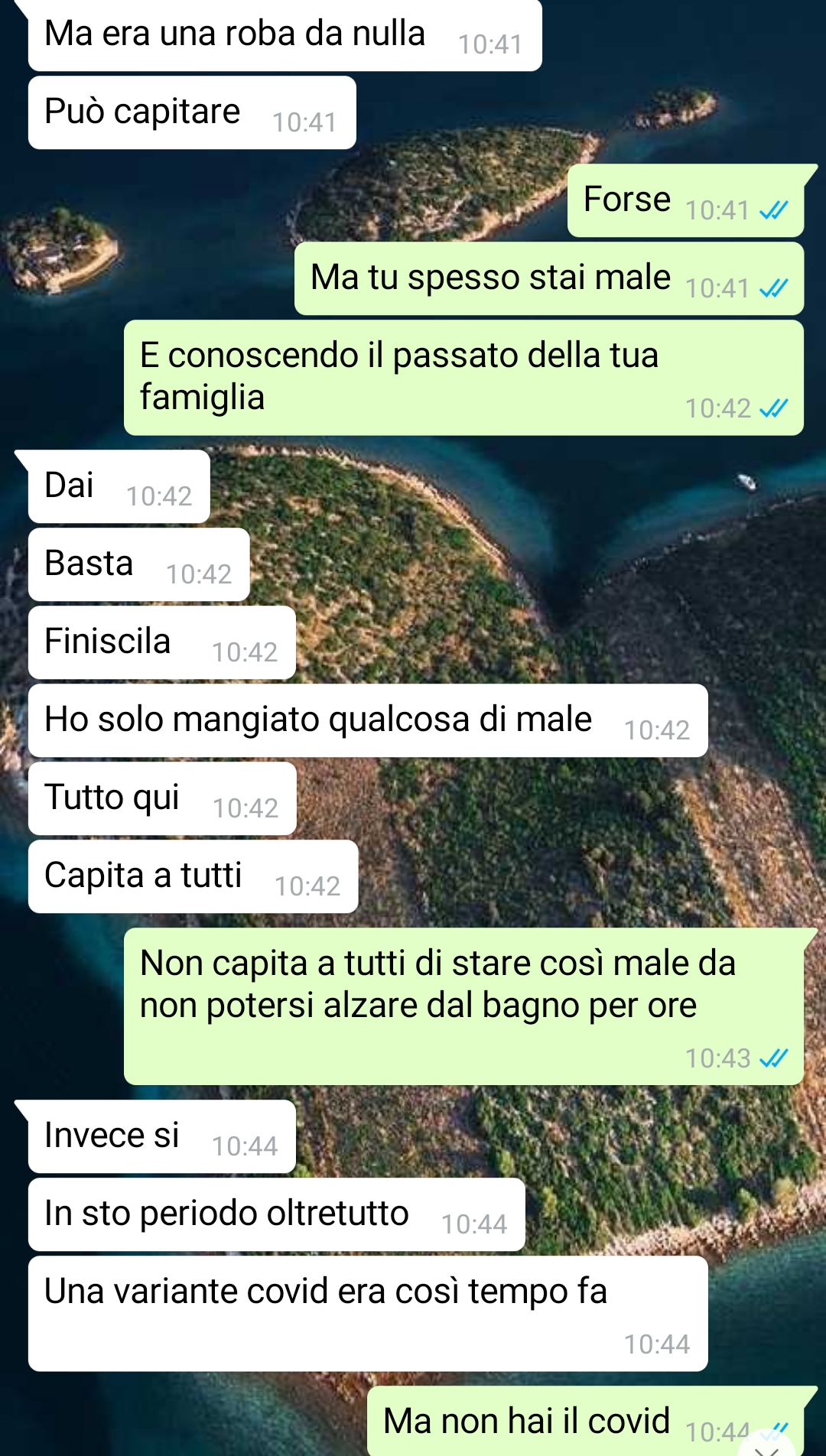Select the 'Può capitare' message bubble

[x=192, y=112]
